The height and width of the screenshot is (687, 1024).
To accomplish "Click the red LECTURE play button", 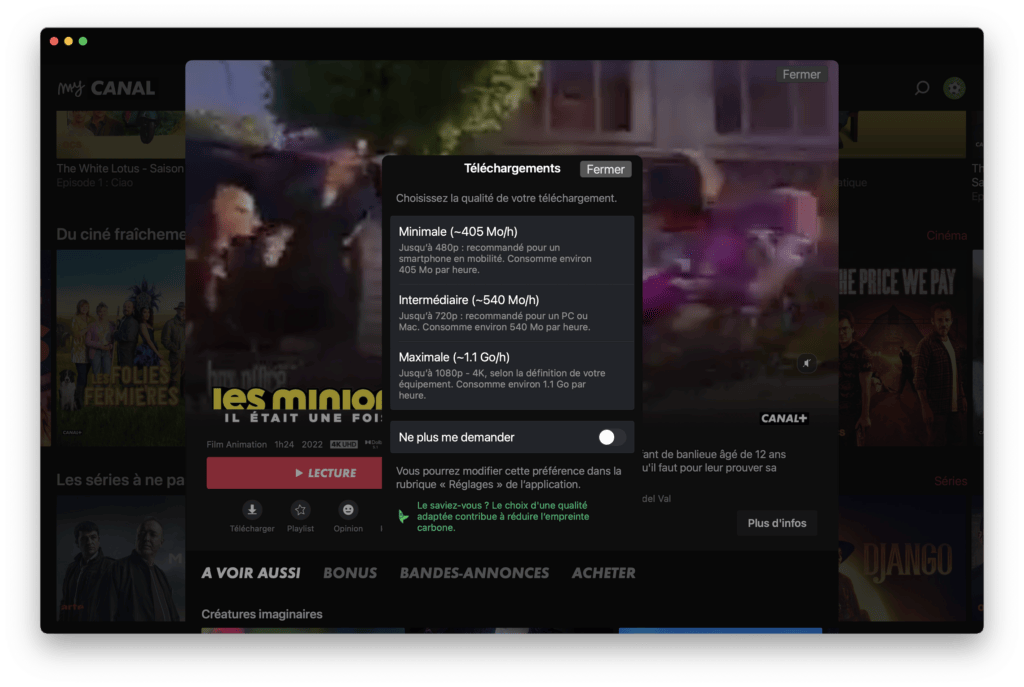I will pos(295,473).
